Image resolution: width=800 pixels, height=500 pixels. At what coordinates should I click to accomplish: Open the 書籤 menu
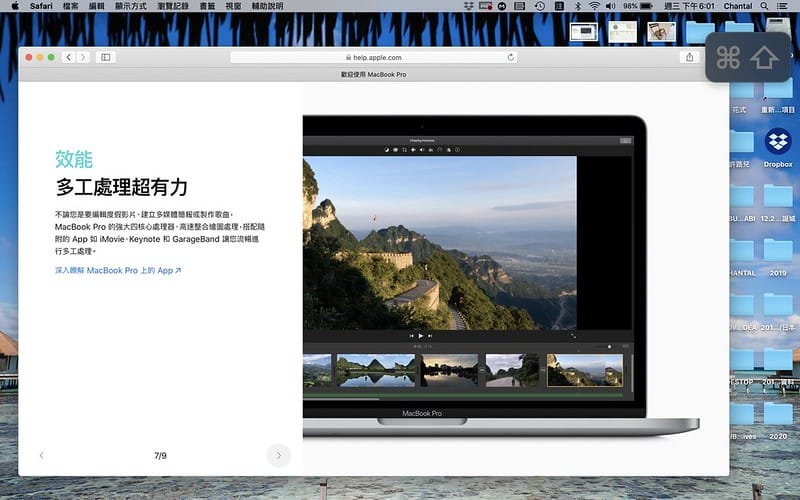(x=207, y=6)
